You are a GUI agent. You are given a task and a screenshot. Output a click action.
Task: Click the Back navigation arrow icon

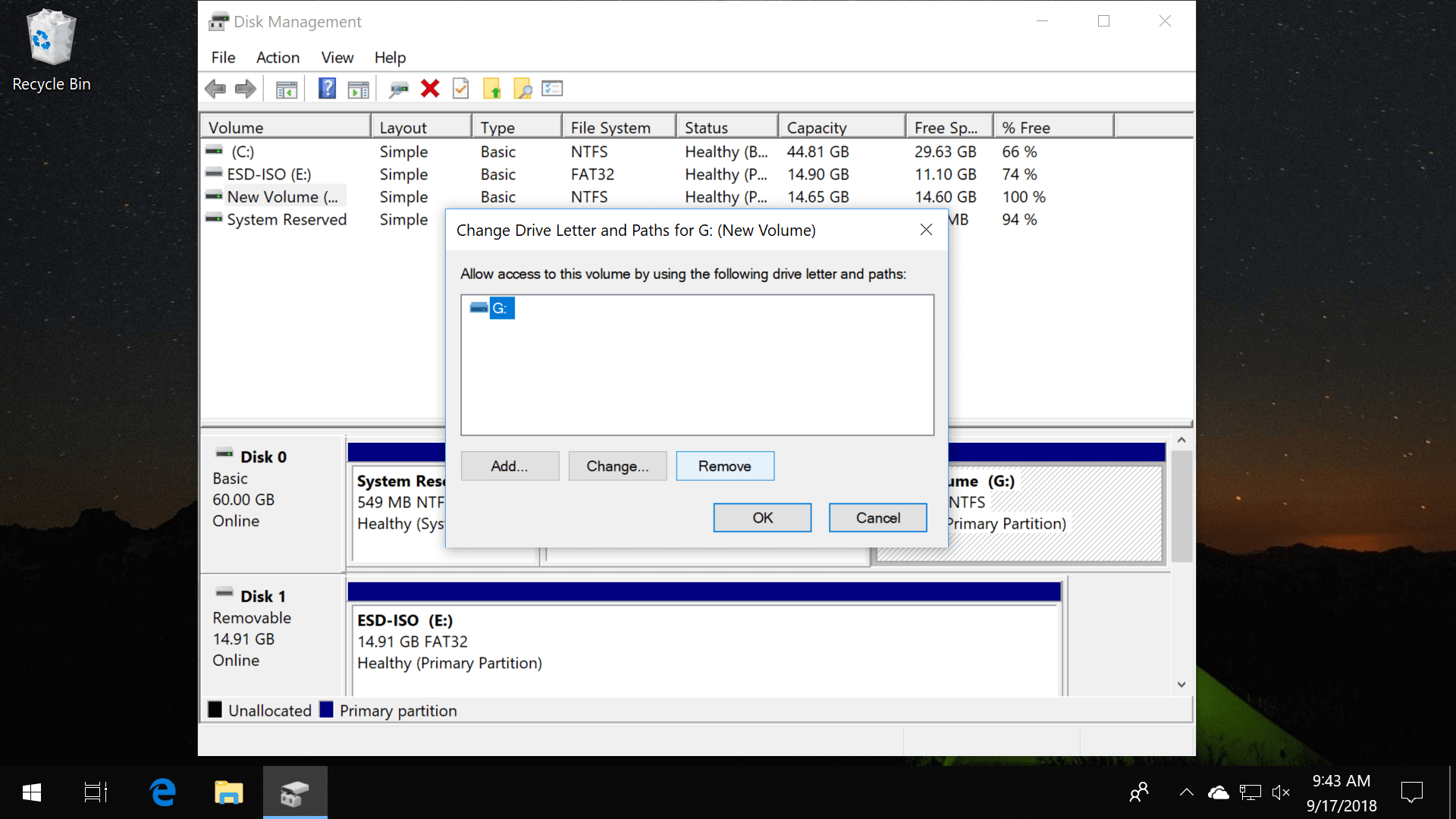pyautogui.click(x=215, y=90)
